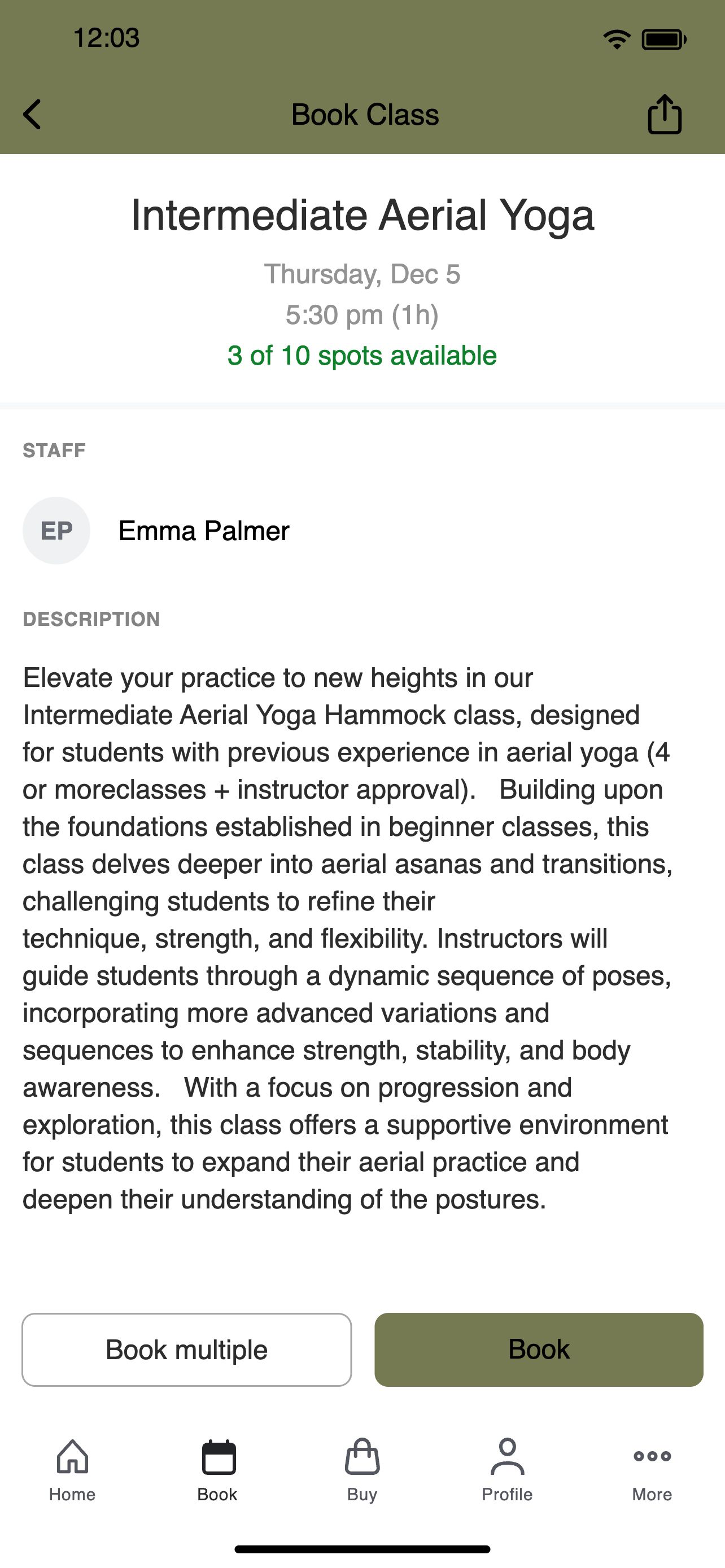Tap the share icon in header

point(664,114)
